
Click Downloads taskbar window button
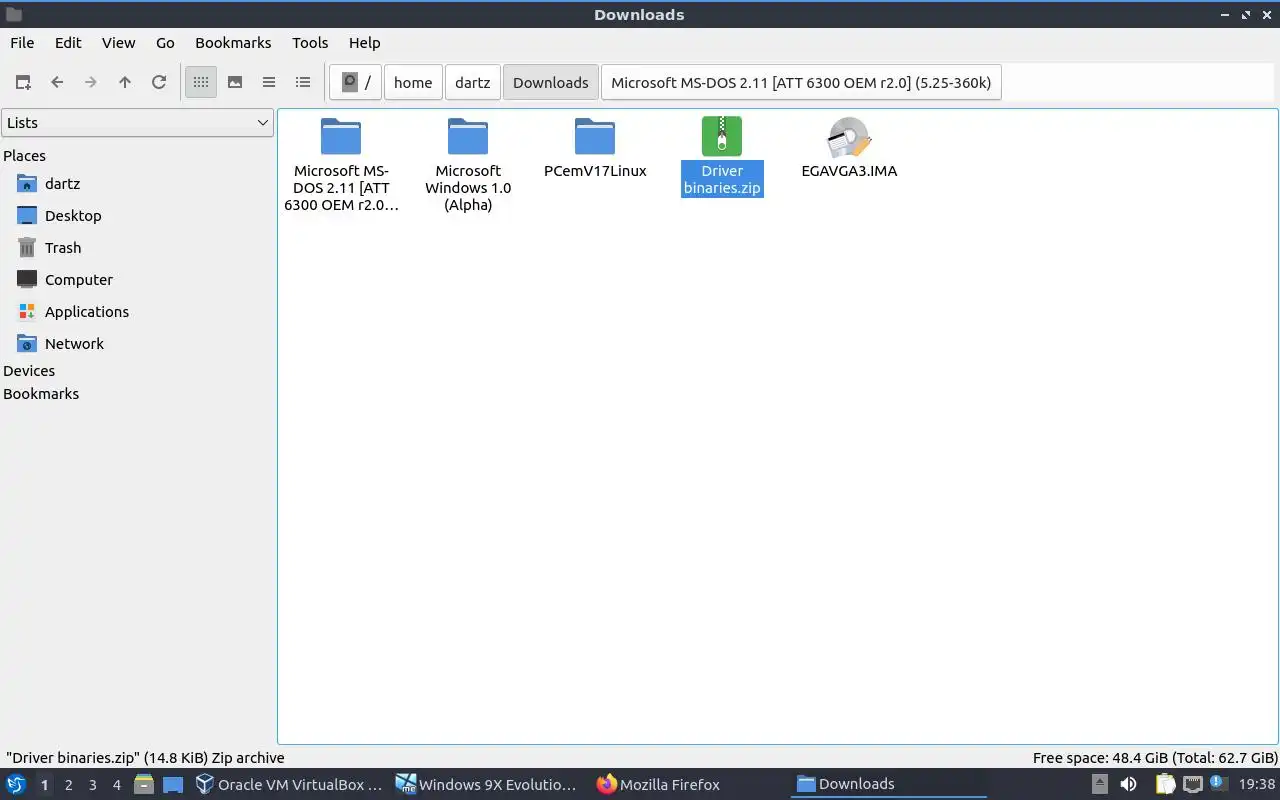pyautogui.click(x=890, y=785)
